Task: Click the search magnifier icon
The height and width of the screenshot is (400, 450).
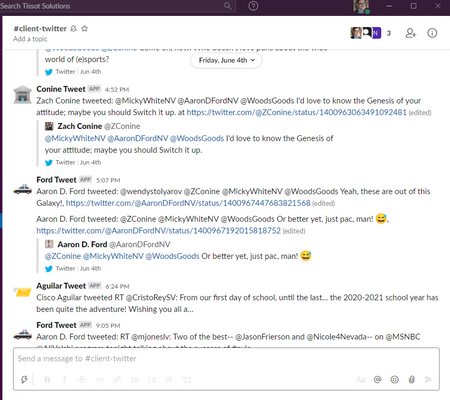Action: click(x=228, y=6)
